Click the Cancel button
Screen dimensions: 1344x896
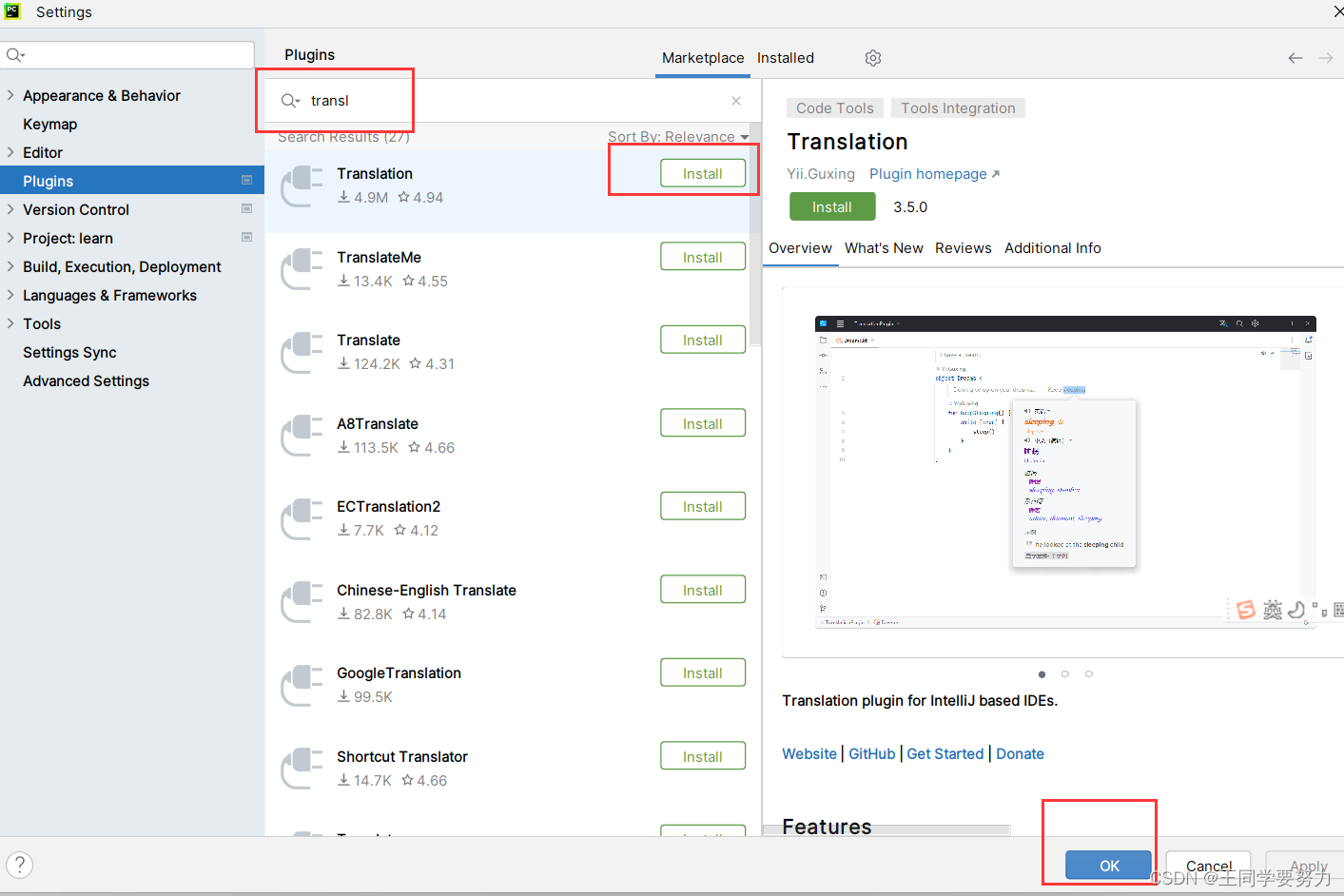coord(1208,866)
